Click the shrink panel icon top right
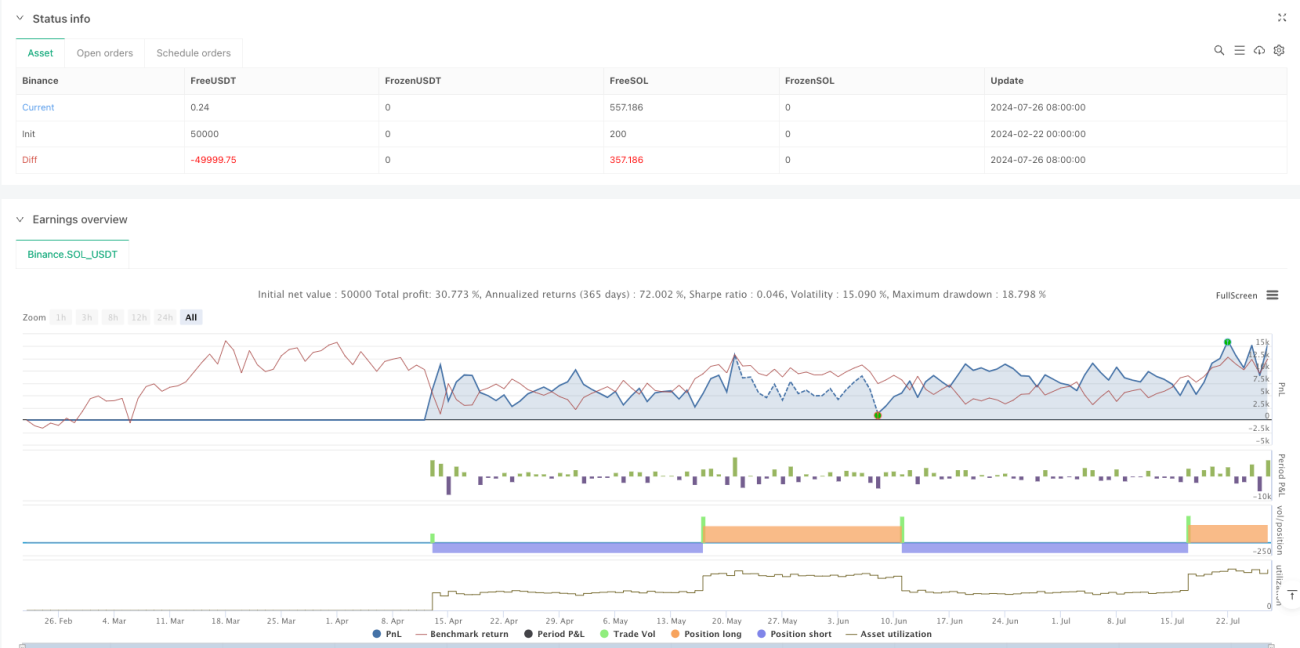The image size is (1300, 648). (1282, 18)
